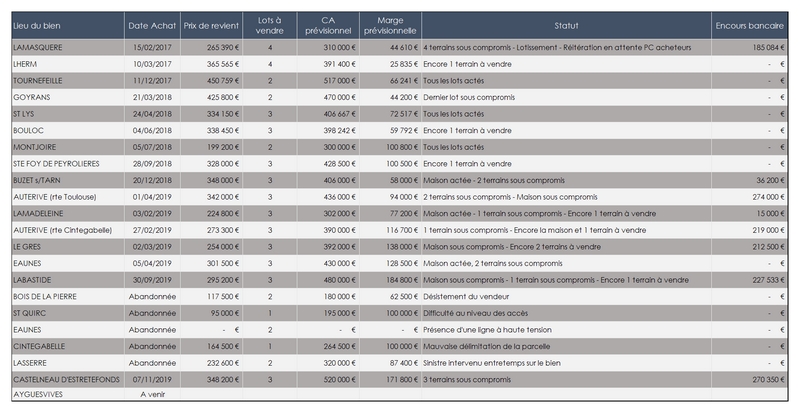
Task: Select the STE FOY DE PEYROLIERES cell
Action: click(x=68, y=164)
